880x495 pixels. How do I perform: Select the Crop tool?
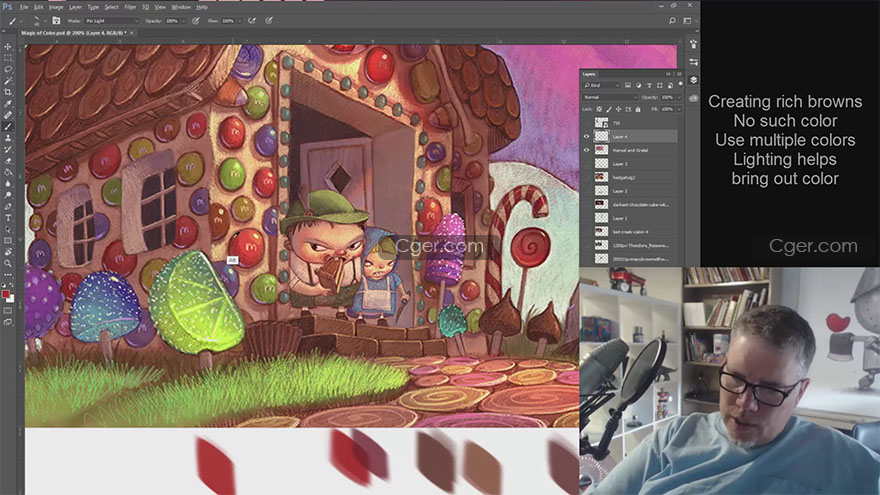point(8,92)
